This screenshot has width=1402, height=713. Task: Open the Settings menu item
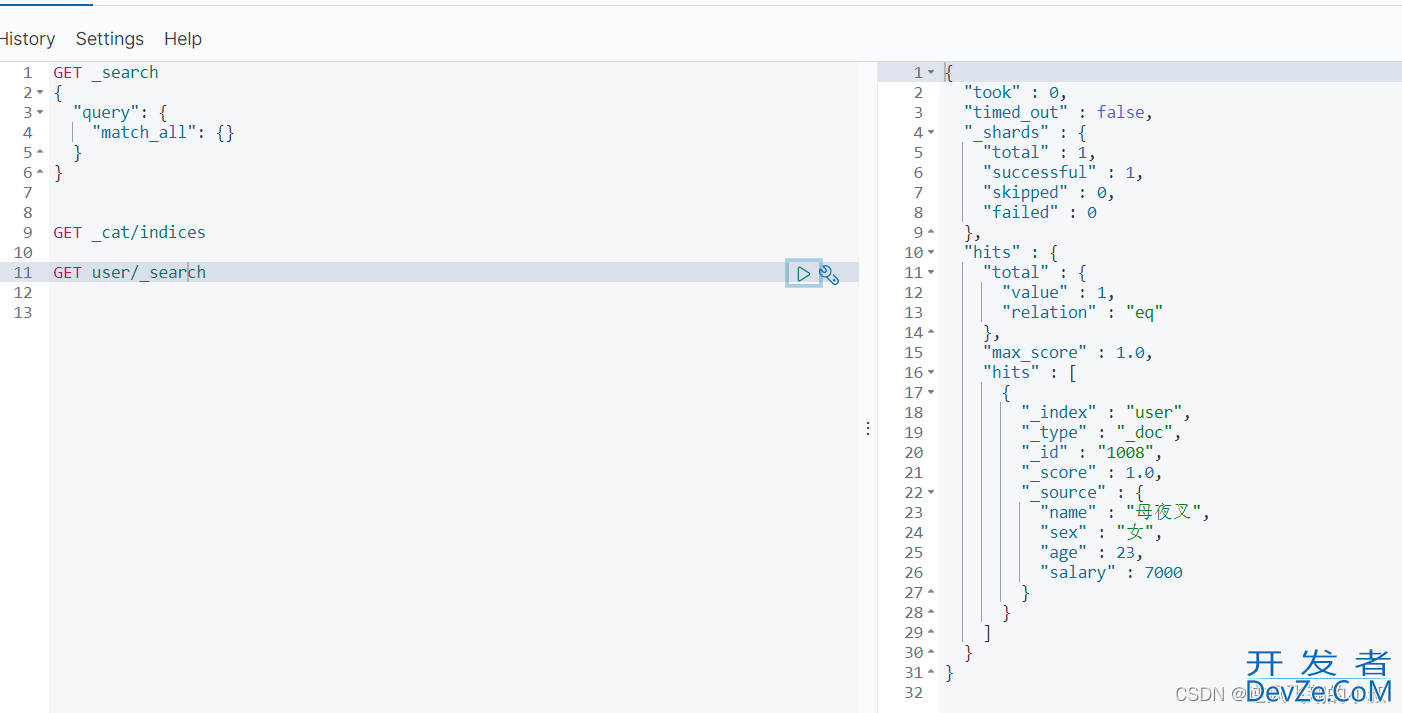point(110,39)
